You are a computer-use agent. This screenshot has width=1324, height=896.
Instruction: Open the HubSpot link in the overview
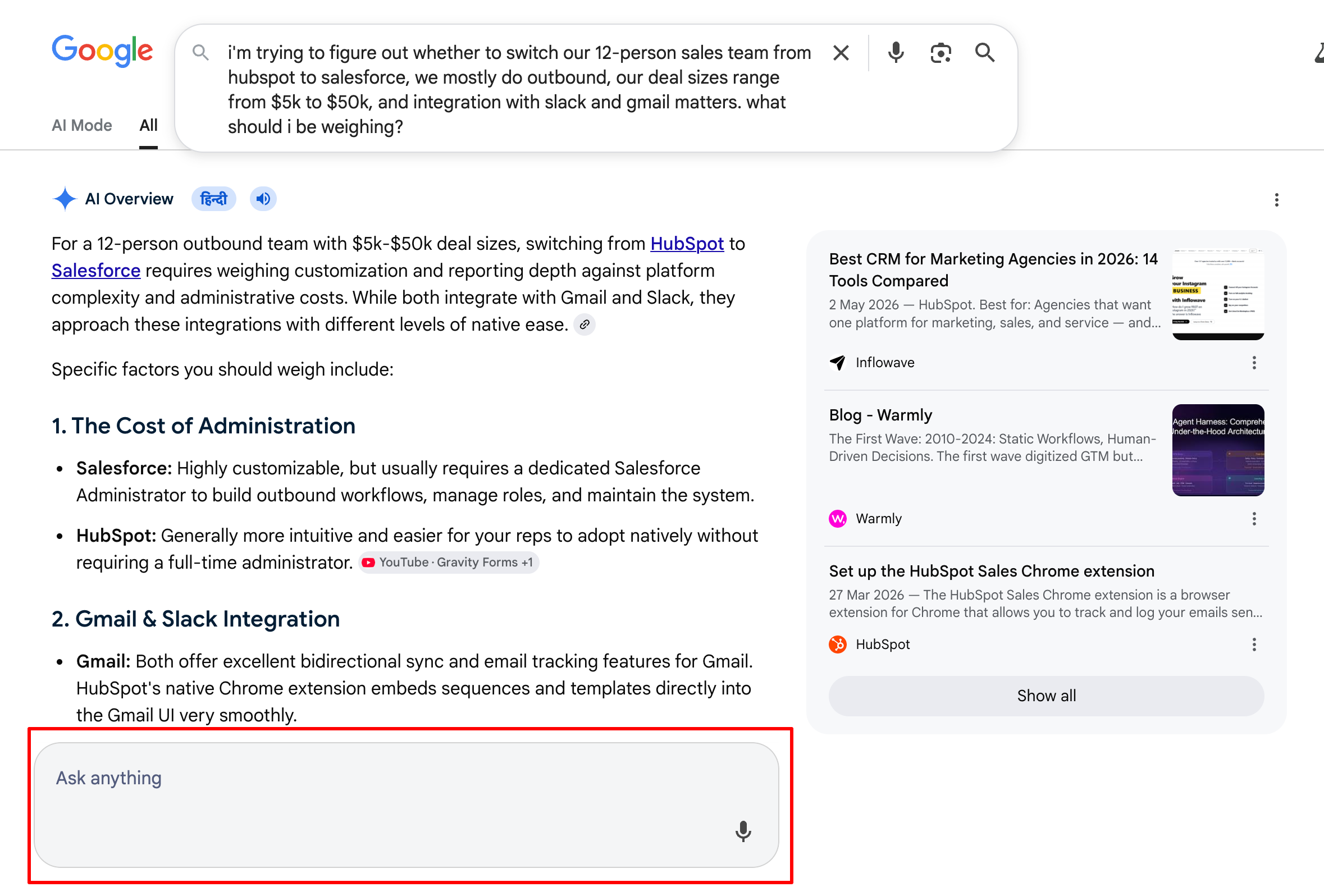(x=687, y=244)
